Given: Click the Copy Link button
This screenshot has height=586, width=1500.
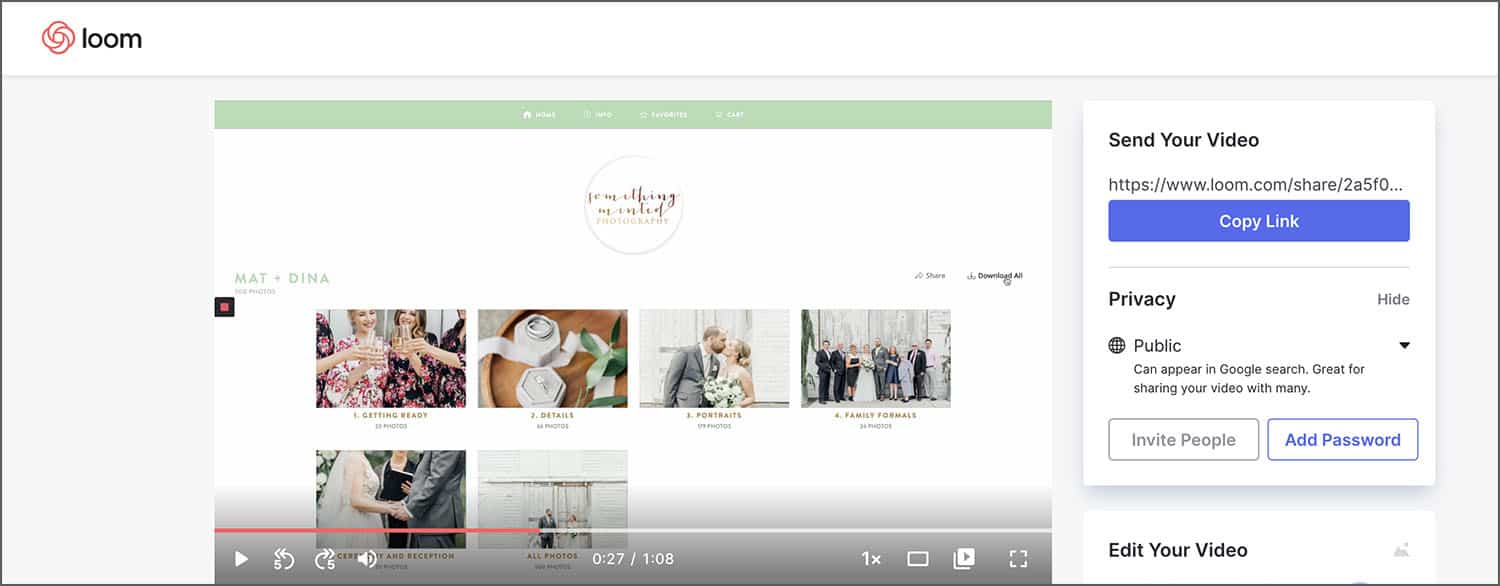Looking at the screenshot, I should (x=1258, y=220).
